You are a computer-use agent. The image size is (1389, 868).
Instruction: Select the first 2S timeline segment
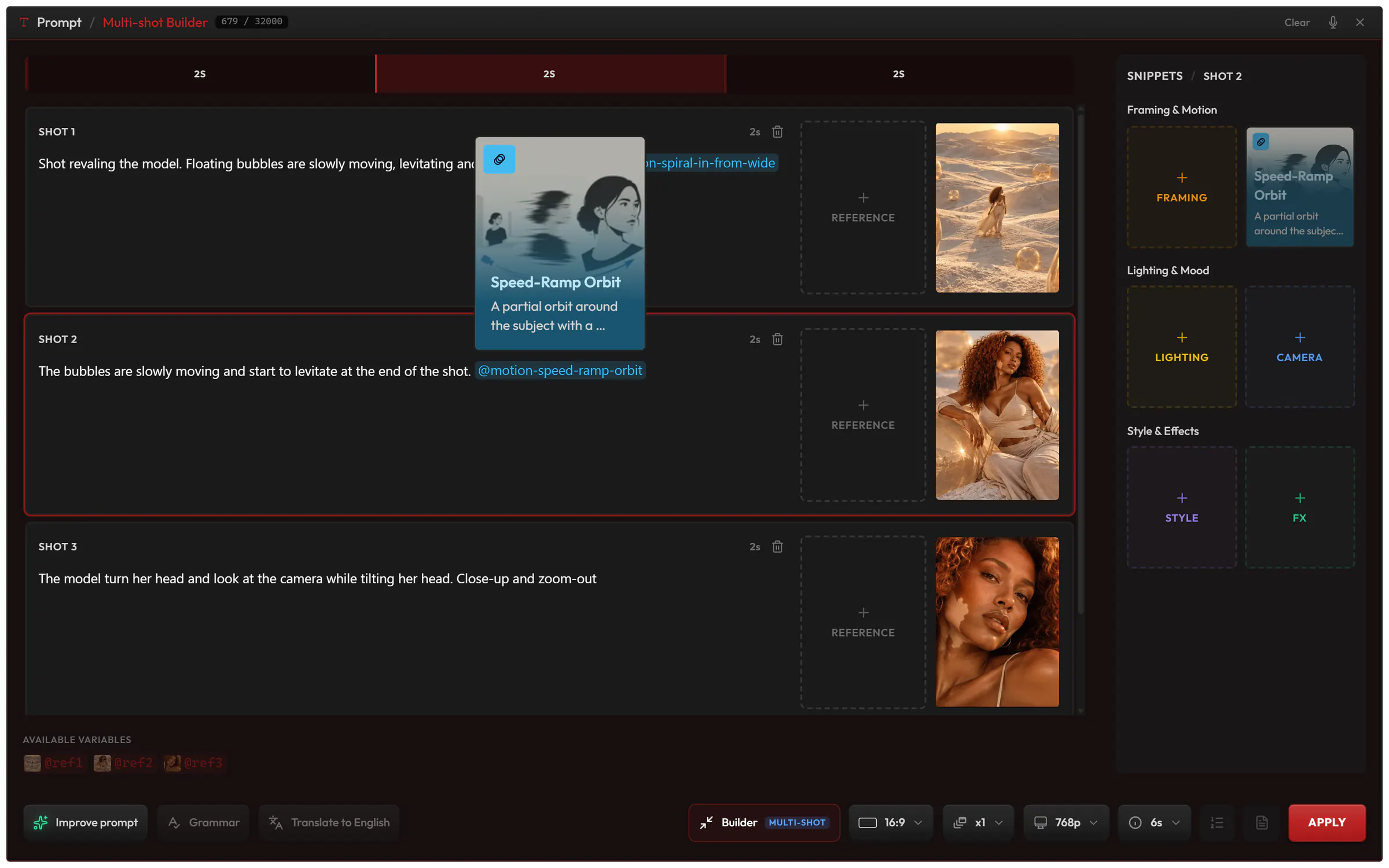(200, 73)
